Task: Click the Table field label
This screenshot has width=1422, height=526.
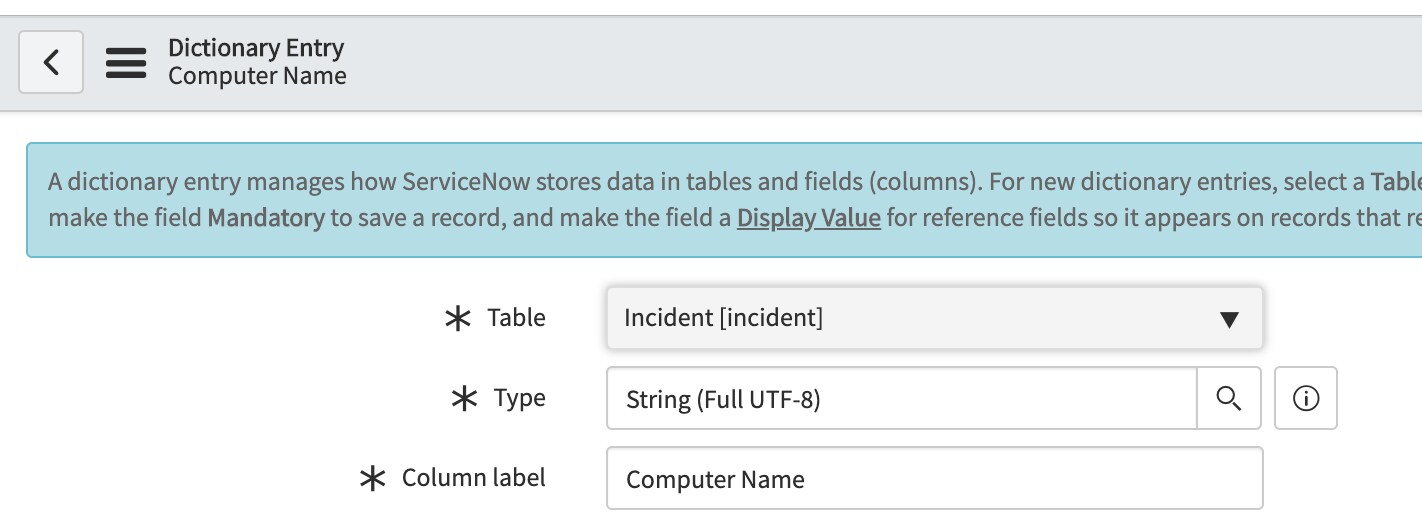Action: coord(516,318)
